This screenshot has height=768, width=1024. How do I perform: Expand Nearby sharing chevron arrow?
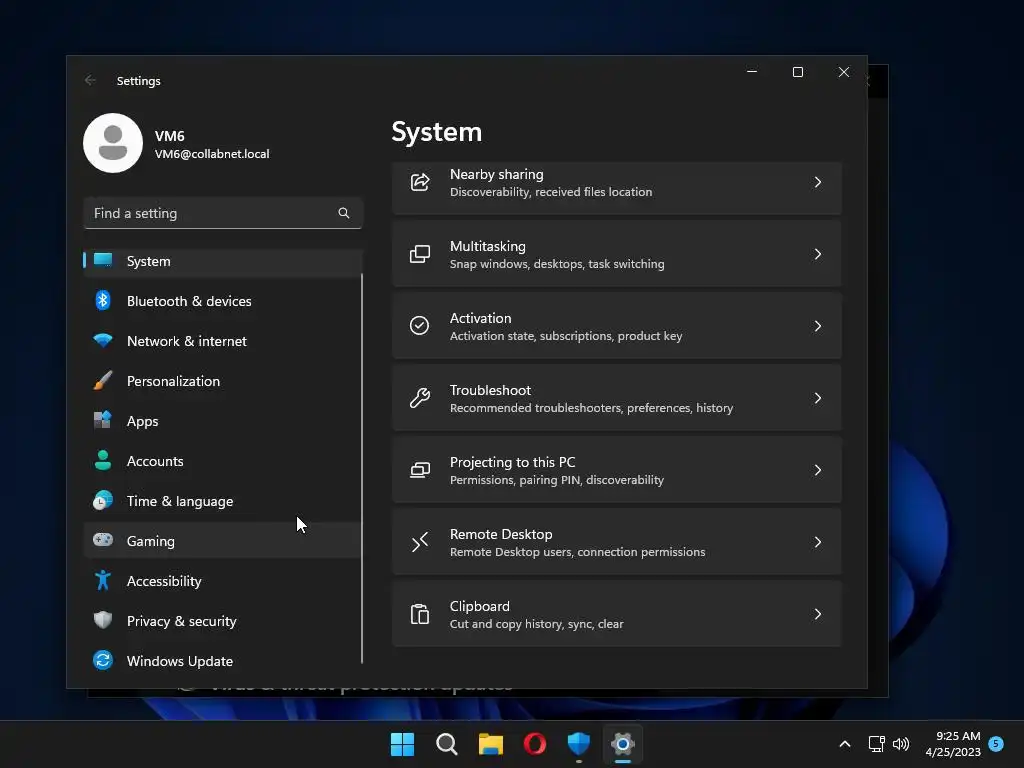[818, 182]
